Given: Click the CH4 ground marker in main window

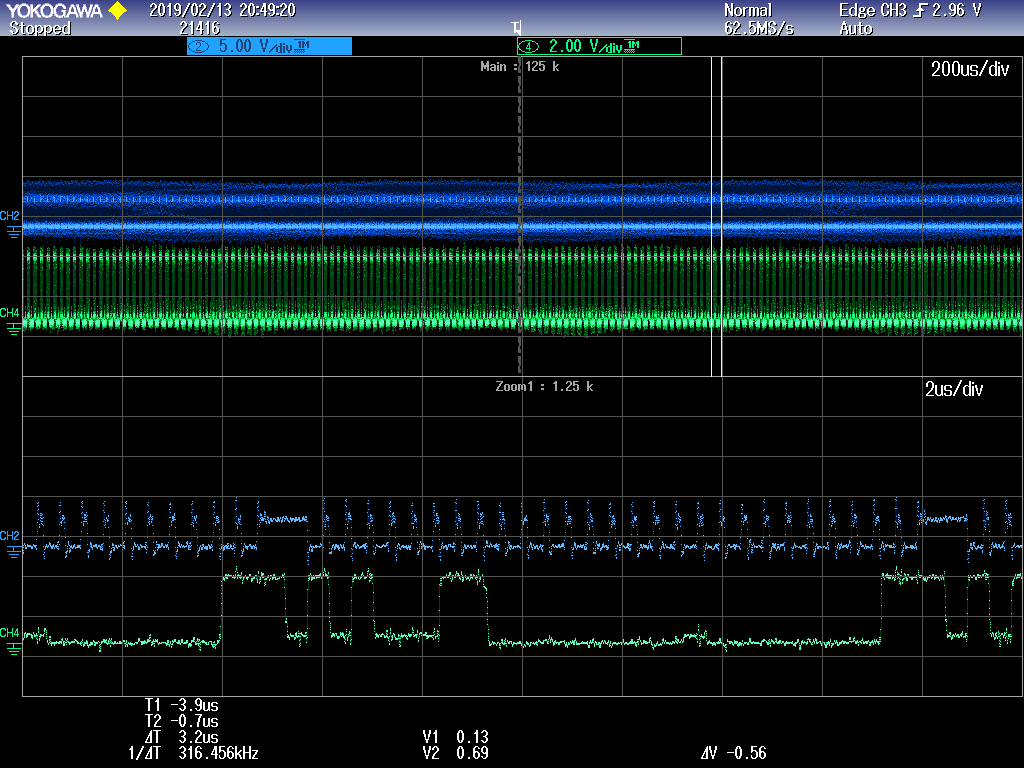Looking at the screenshot, I should pyautogui.click(x=12, y=321).
